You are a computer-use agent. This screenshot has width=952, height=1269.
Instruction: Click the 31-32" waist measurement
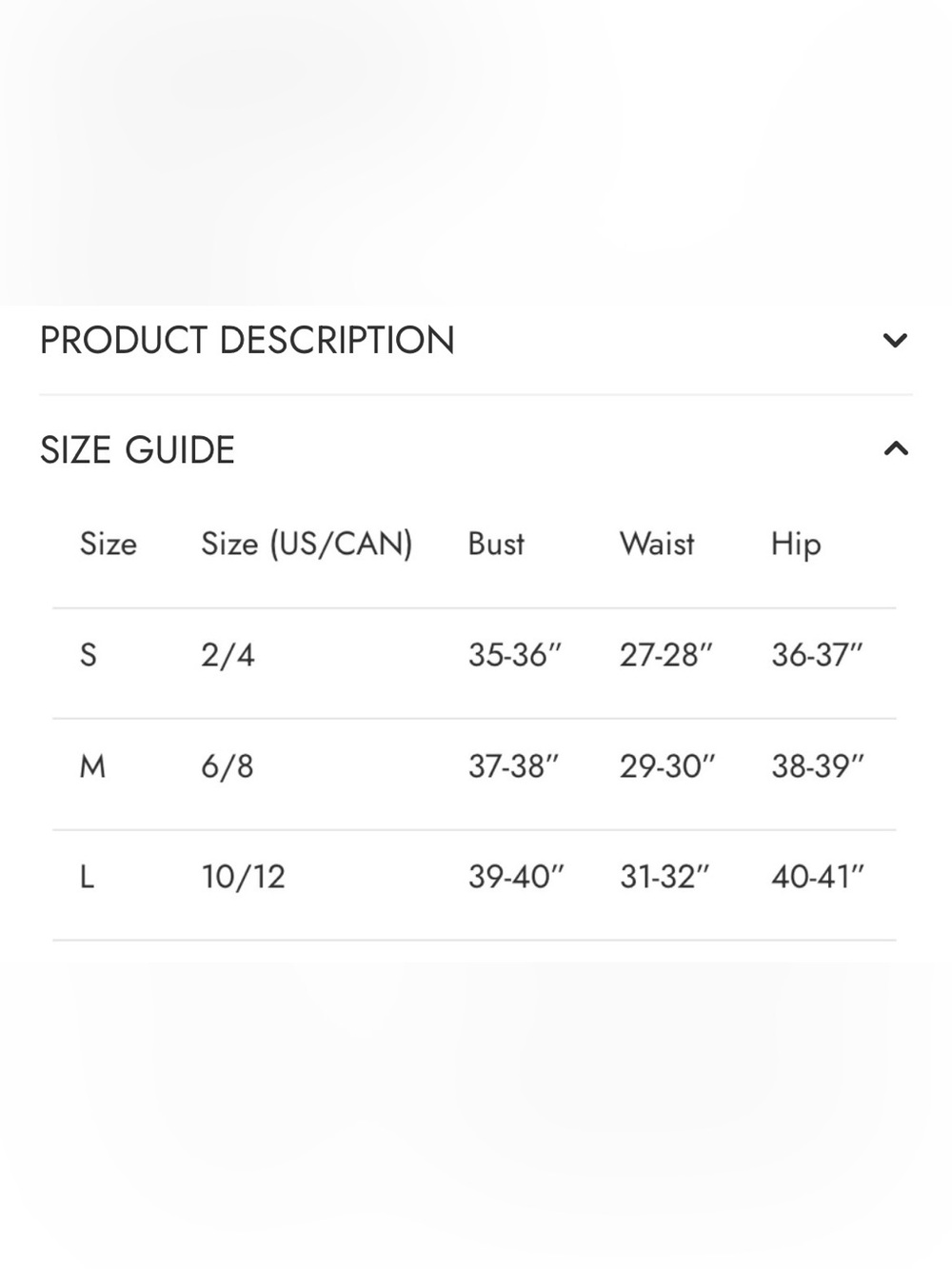pos(664,877)
